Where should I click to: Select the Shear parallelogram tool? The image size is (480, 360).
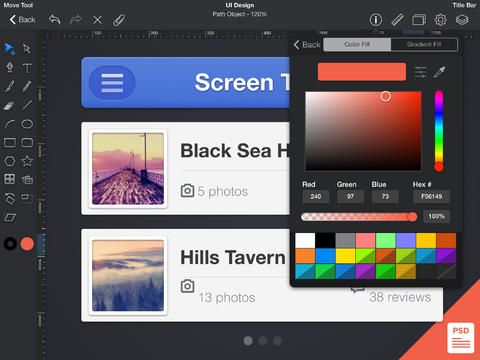(x=10, y=218)
